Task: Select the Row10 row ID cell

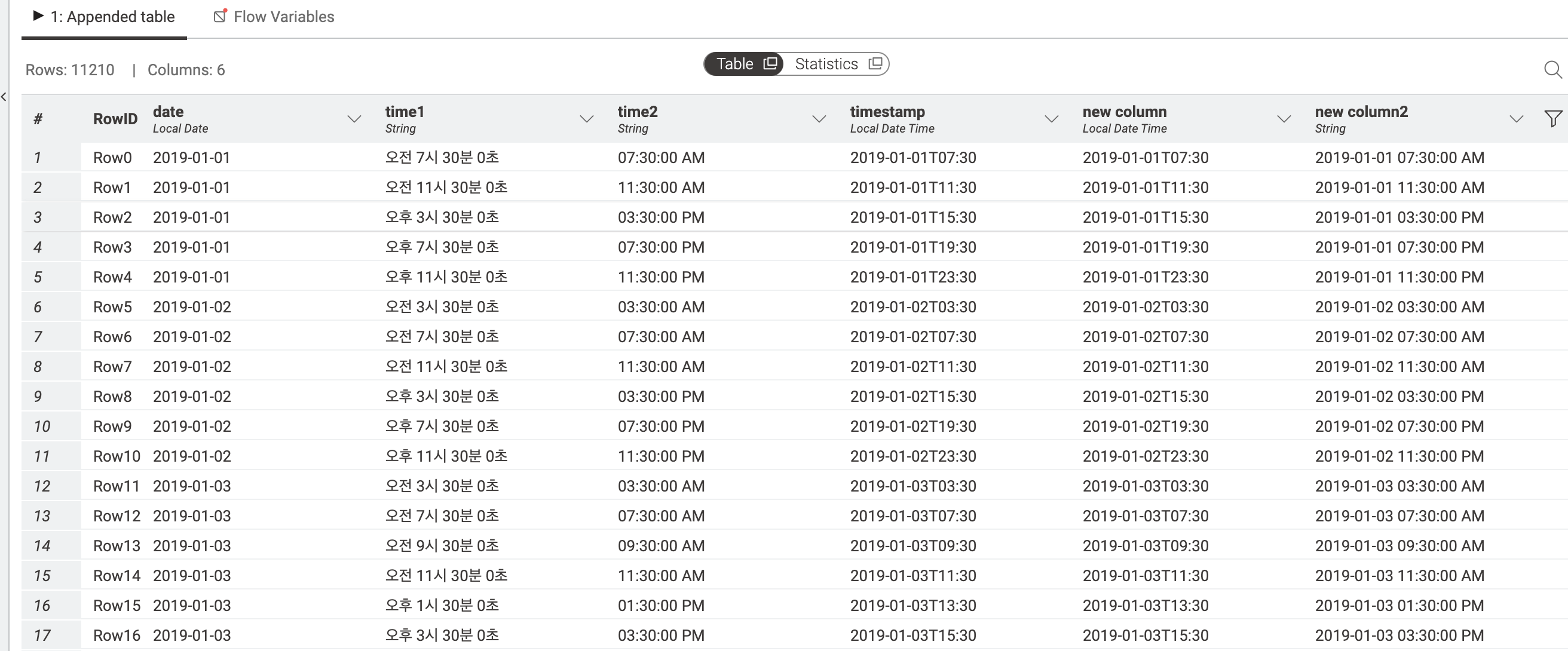Action: click(x=117, y=456)
